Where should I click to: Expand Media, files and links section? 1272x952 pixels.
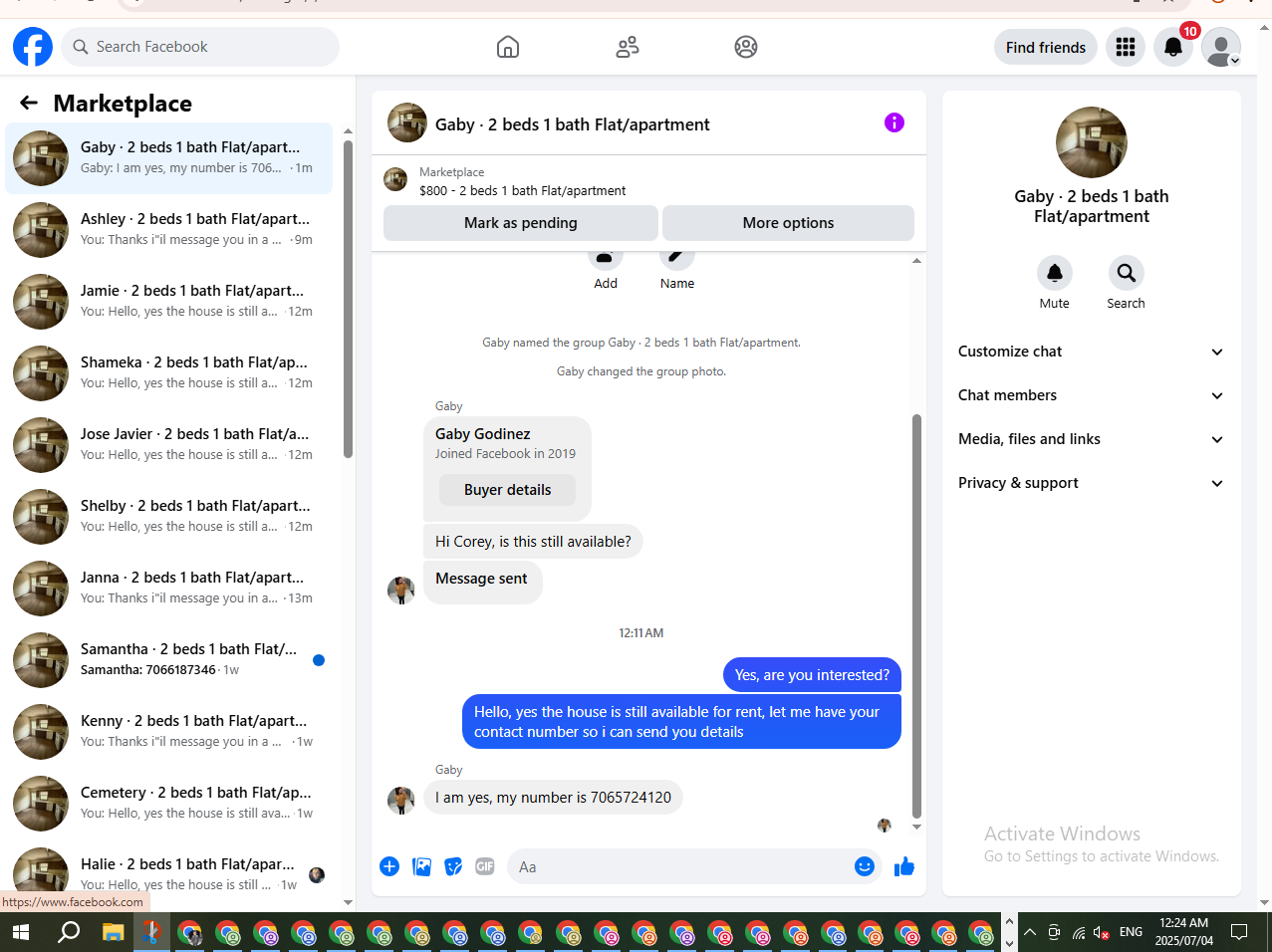point(1092,439)
